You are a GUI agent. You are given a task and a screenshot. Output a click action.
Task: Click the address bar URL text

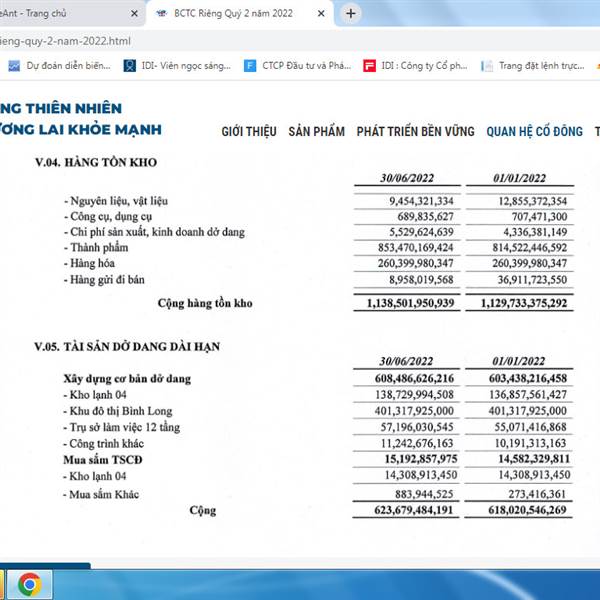[x=65, y=41]
